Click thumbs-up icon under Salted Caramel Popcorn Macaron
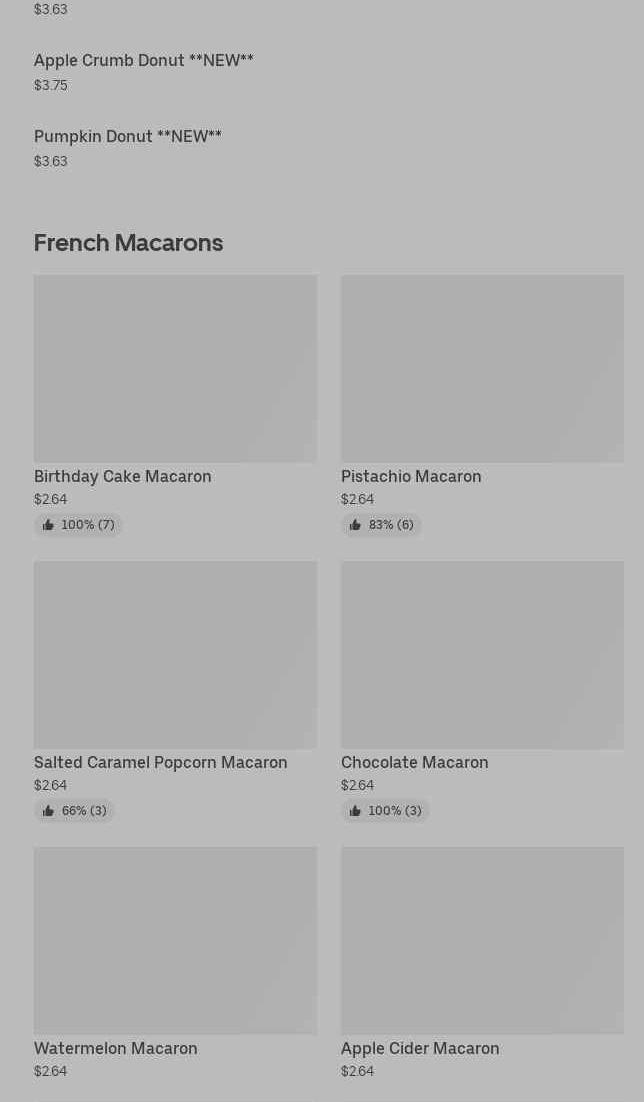 [x=48, y=811]
